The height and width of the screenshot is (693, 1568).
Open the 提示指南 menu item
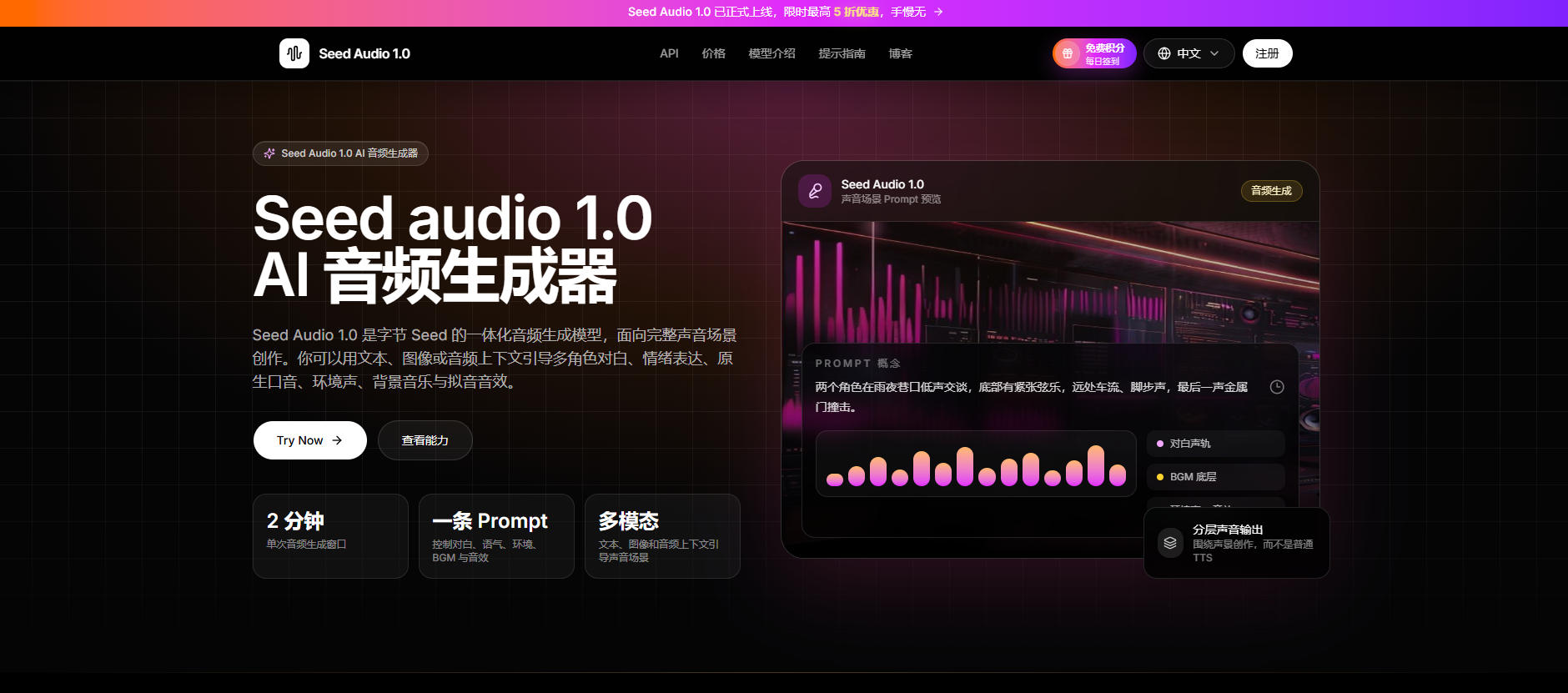pyautogui.click(x=842, y=53)
